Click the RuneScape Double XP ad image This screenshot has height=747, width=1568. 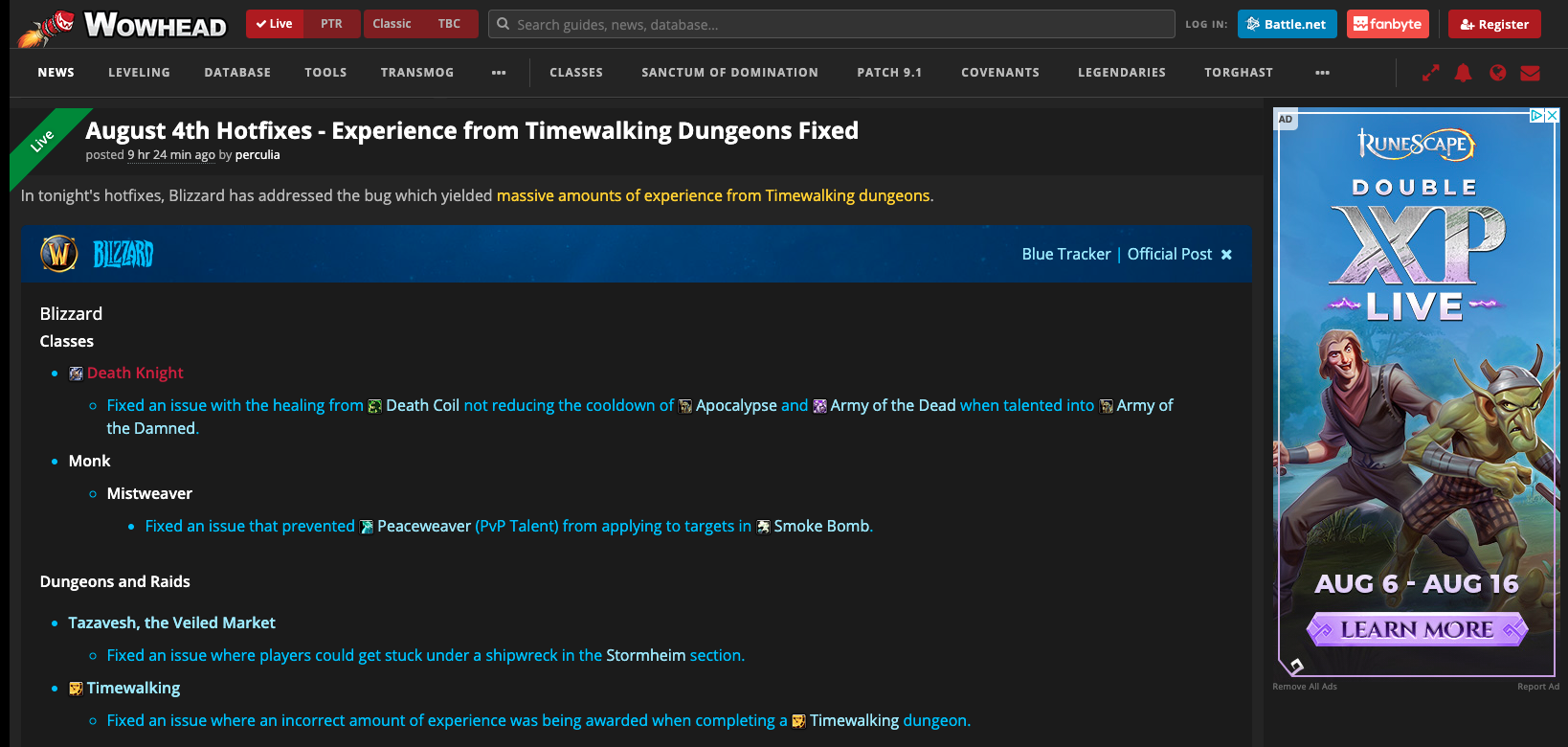tap(1417, 393)
